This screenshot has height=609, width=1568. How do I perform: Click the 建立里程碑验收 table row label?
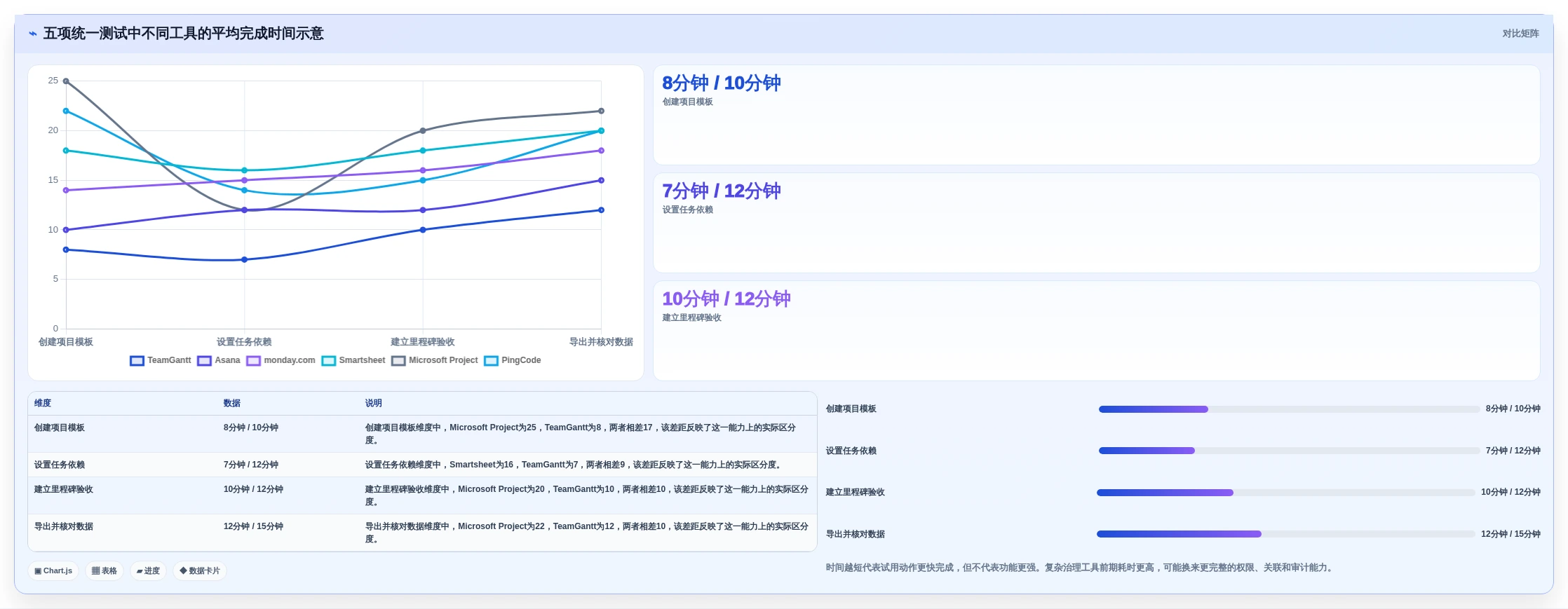[x=64, y=489]
